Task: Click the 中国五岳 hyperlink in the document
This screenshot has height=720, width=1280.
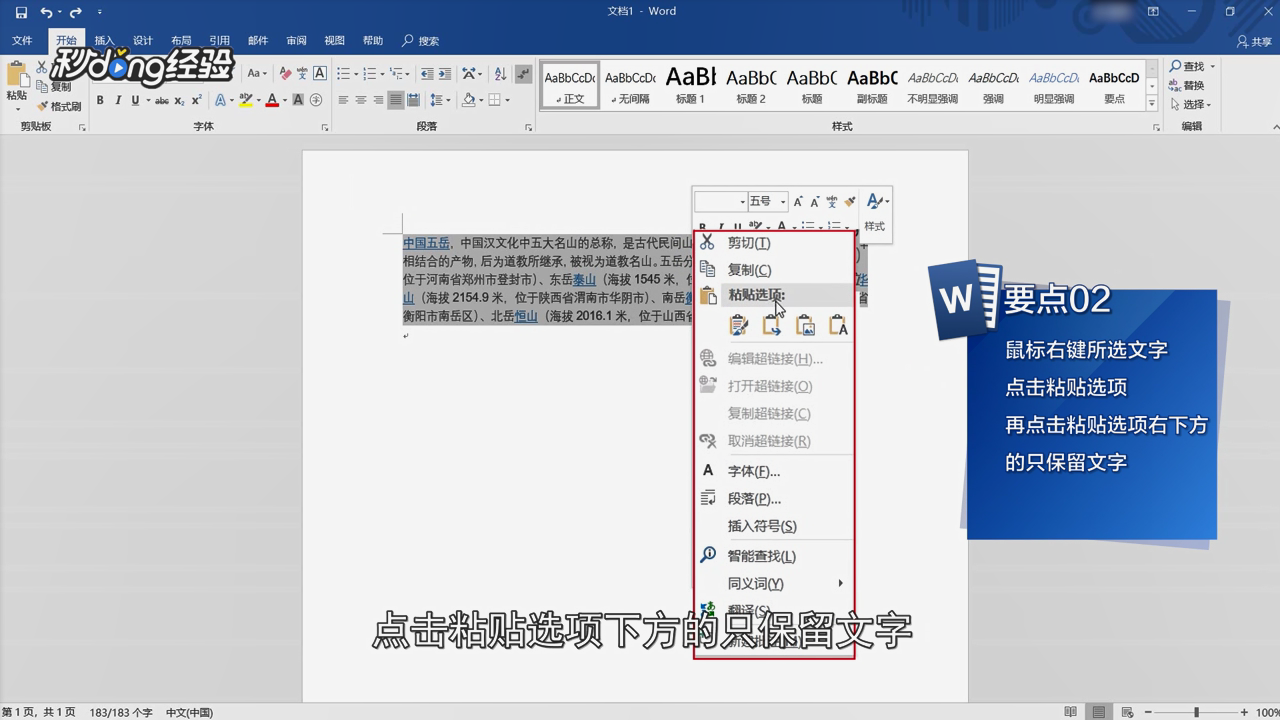Action: click(x=426, y=242)
